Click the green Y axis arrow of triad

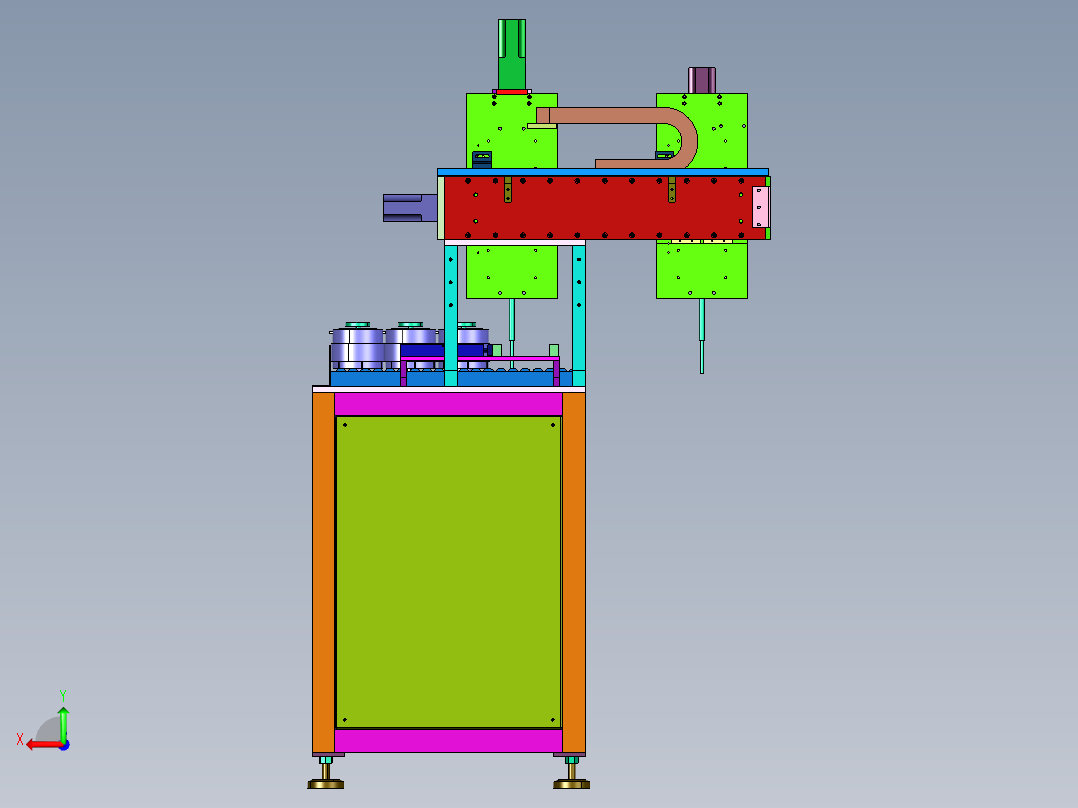(63, 723)
